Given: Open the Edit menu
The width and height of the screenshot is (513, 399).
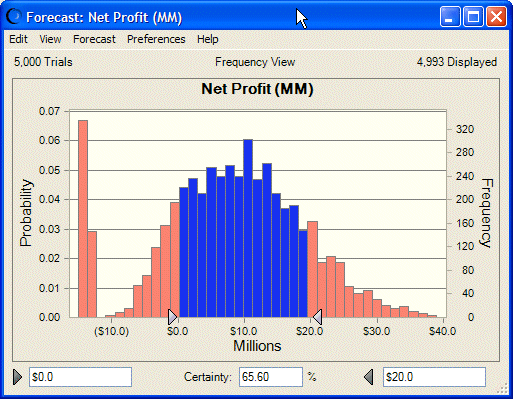Looking at the screenshot, I should pyautogui.click(x=18, y=39).
